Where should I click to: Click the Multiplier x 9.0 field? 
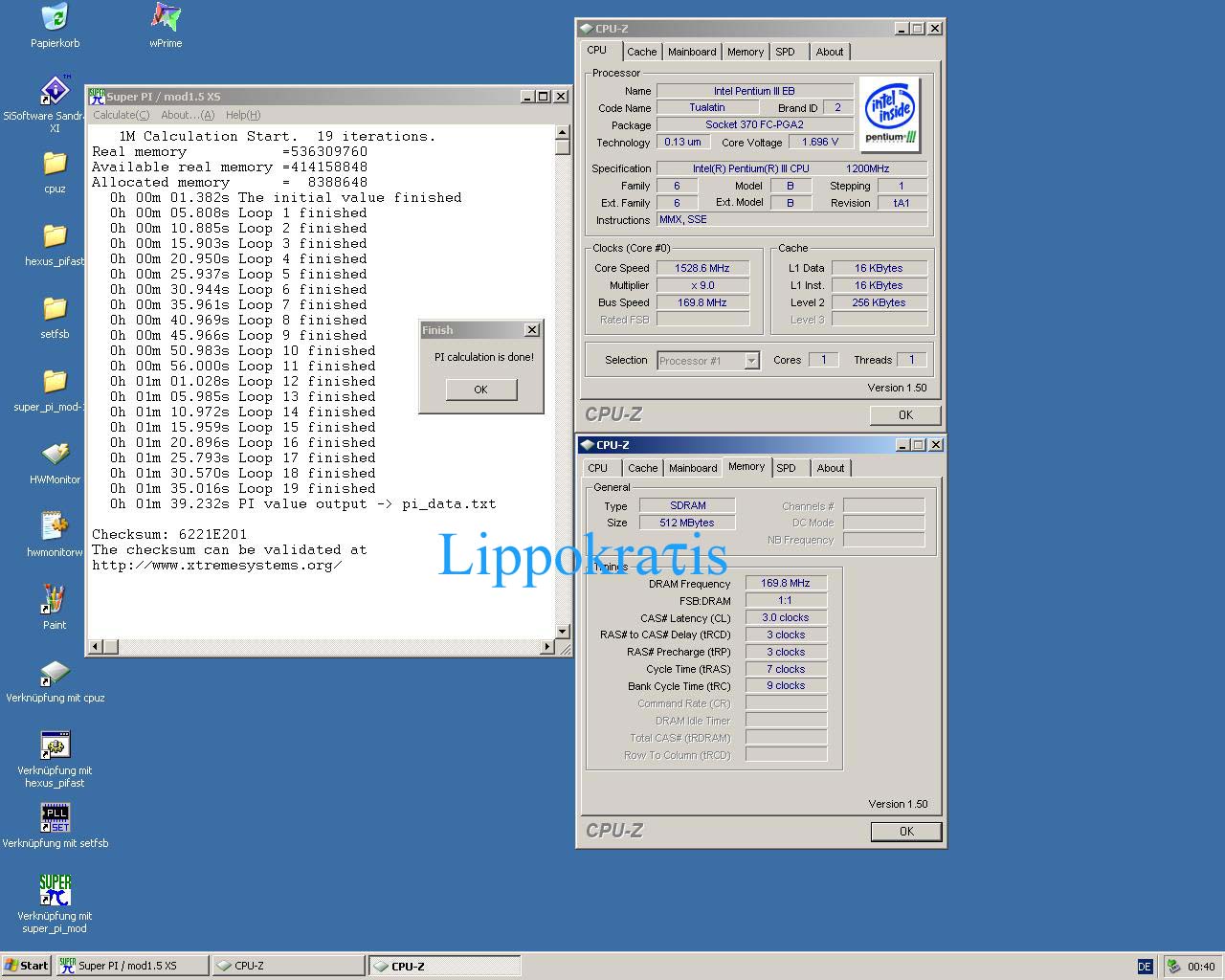(x=702, y=285)
